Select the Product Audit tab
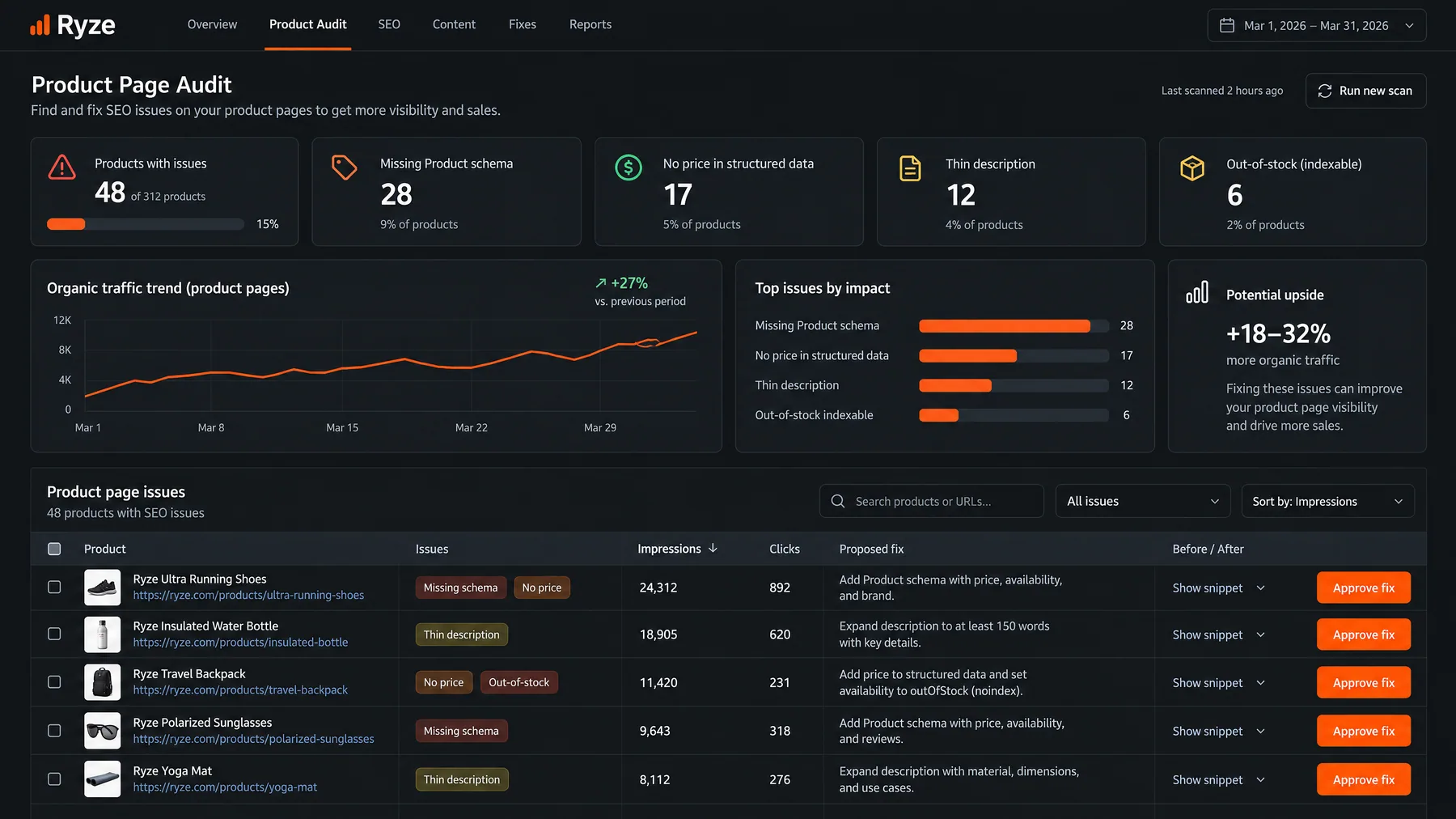The height and width of the screenshot is (819, 1456). tap(307, 24)
